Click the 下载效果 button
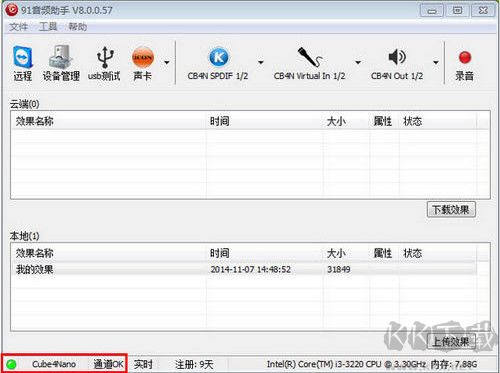This screenshot has height=373, width=500. click(451, 210)
